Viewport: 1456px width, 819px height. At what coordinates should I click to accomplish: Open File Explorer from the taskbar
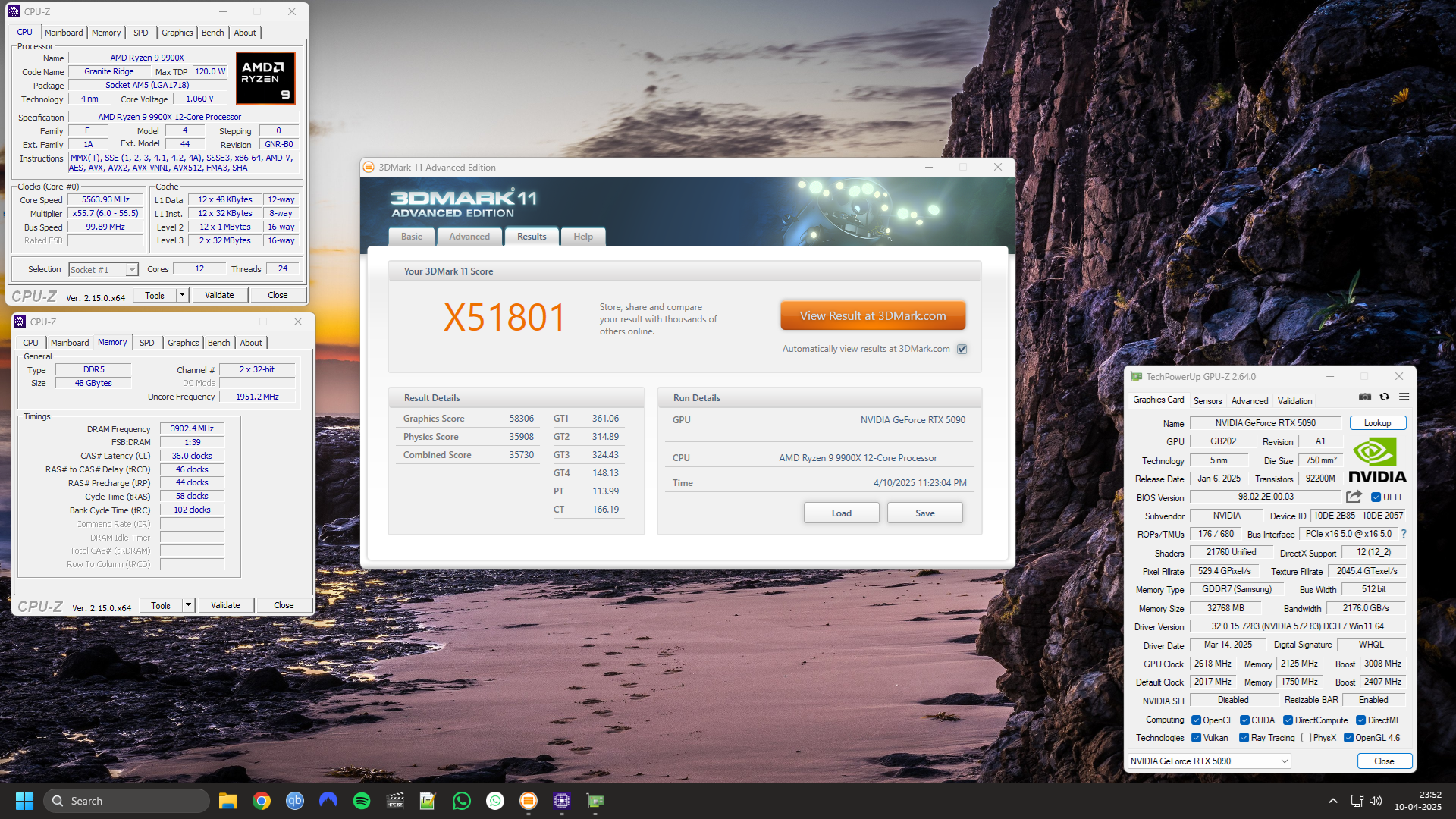[227, 801]
